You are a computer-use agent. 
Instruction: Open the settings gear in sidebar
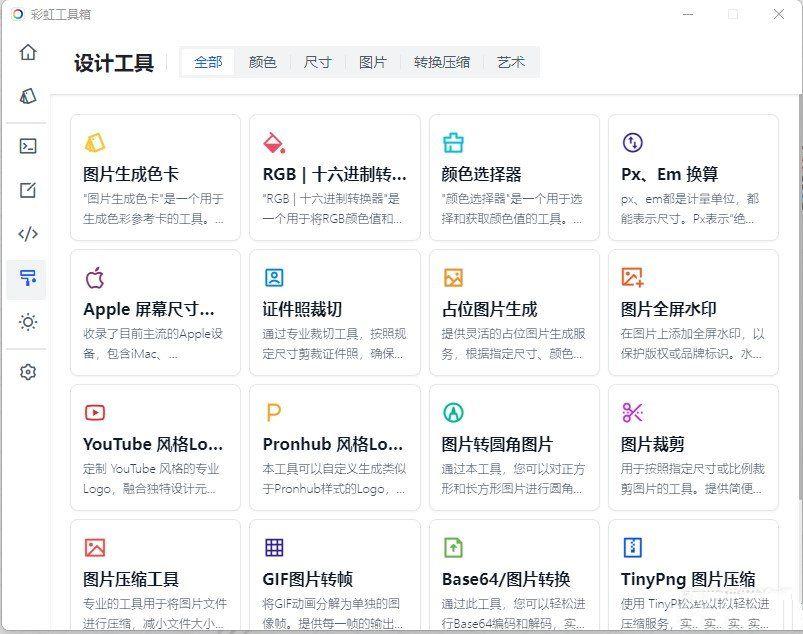click(27, 371)
